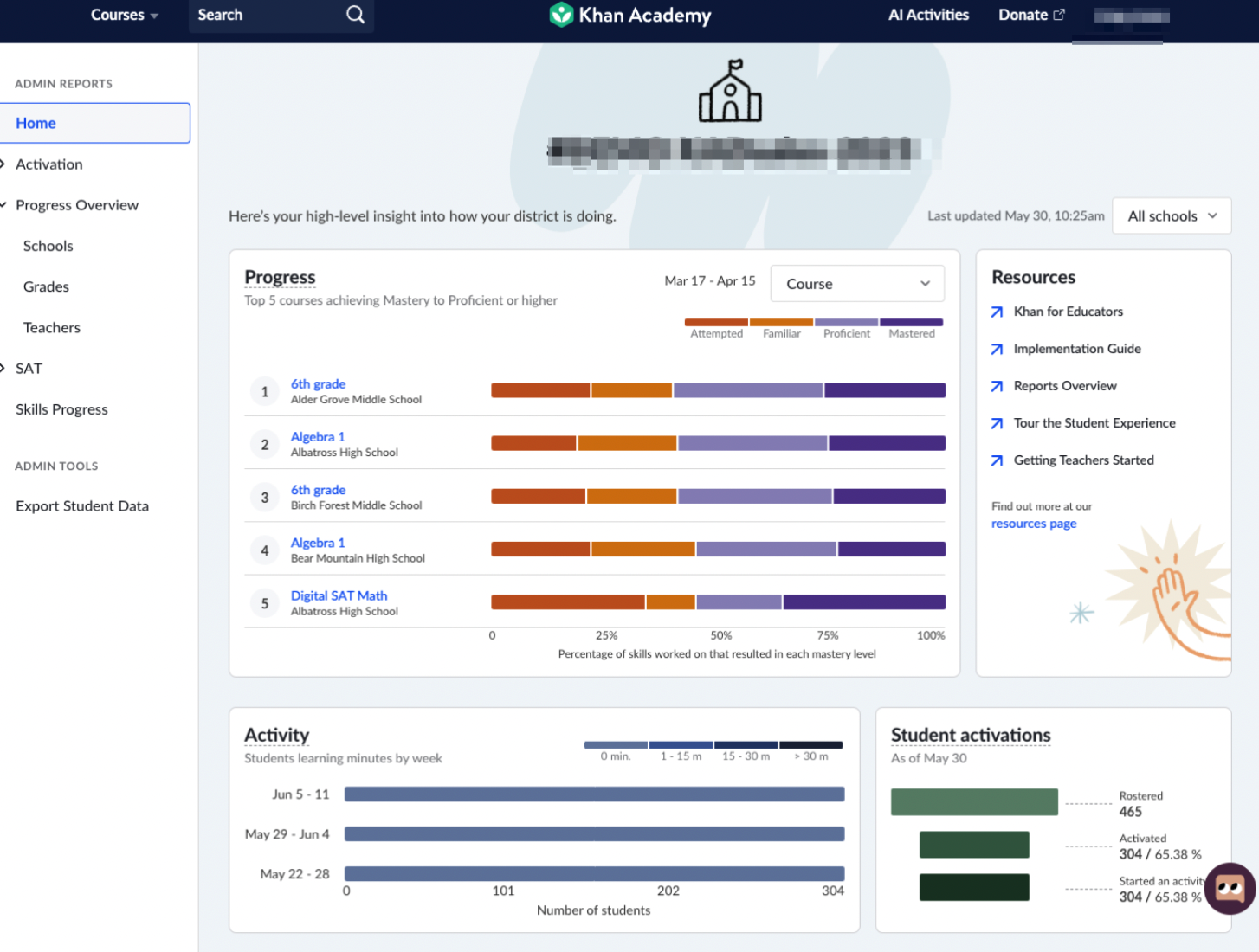Open Grades report in sidebar
Screen dimensions: 1259x952
[x=46, y=286]
